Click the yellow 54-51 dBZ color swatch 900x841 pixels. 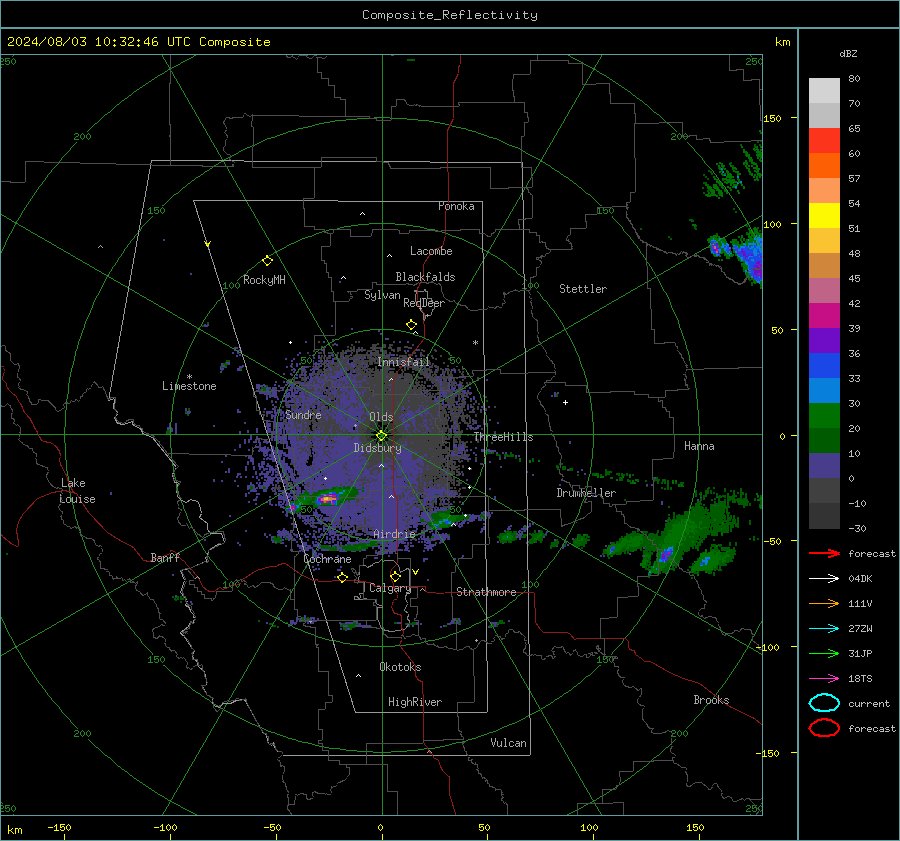[824, 216]
